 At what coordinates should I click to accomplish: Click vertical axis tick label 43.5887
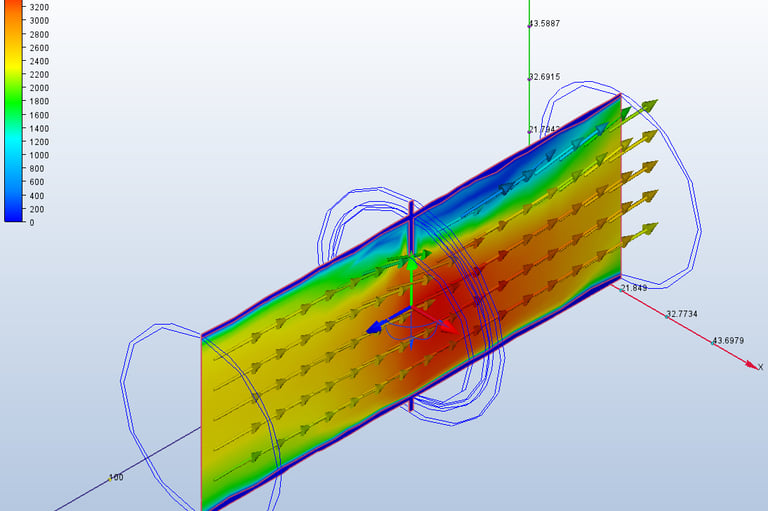(x=544, y=24)
